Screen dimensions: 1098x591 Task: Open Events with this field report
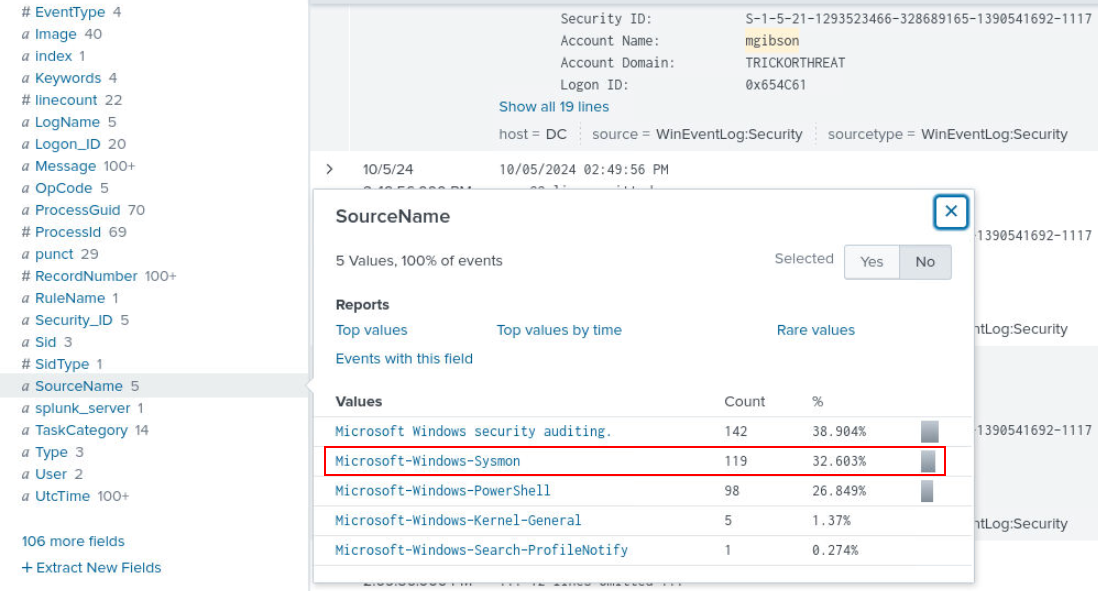(404, 359)
